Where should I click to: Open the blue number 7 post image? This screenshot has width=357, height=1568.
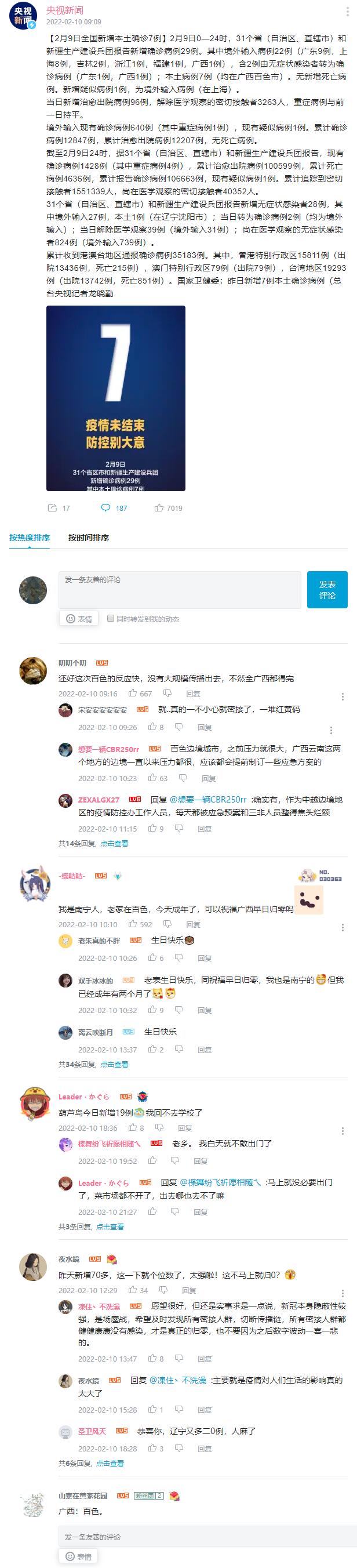coord(115,398)
